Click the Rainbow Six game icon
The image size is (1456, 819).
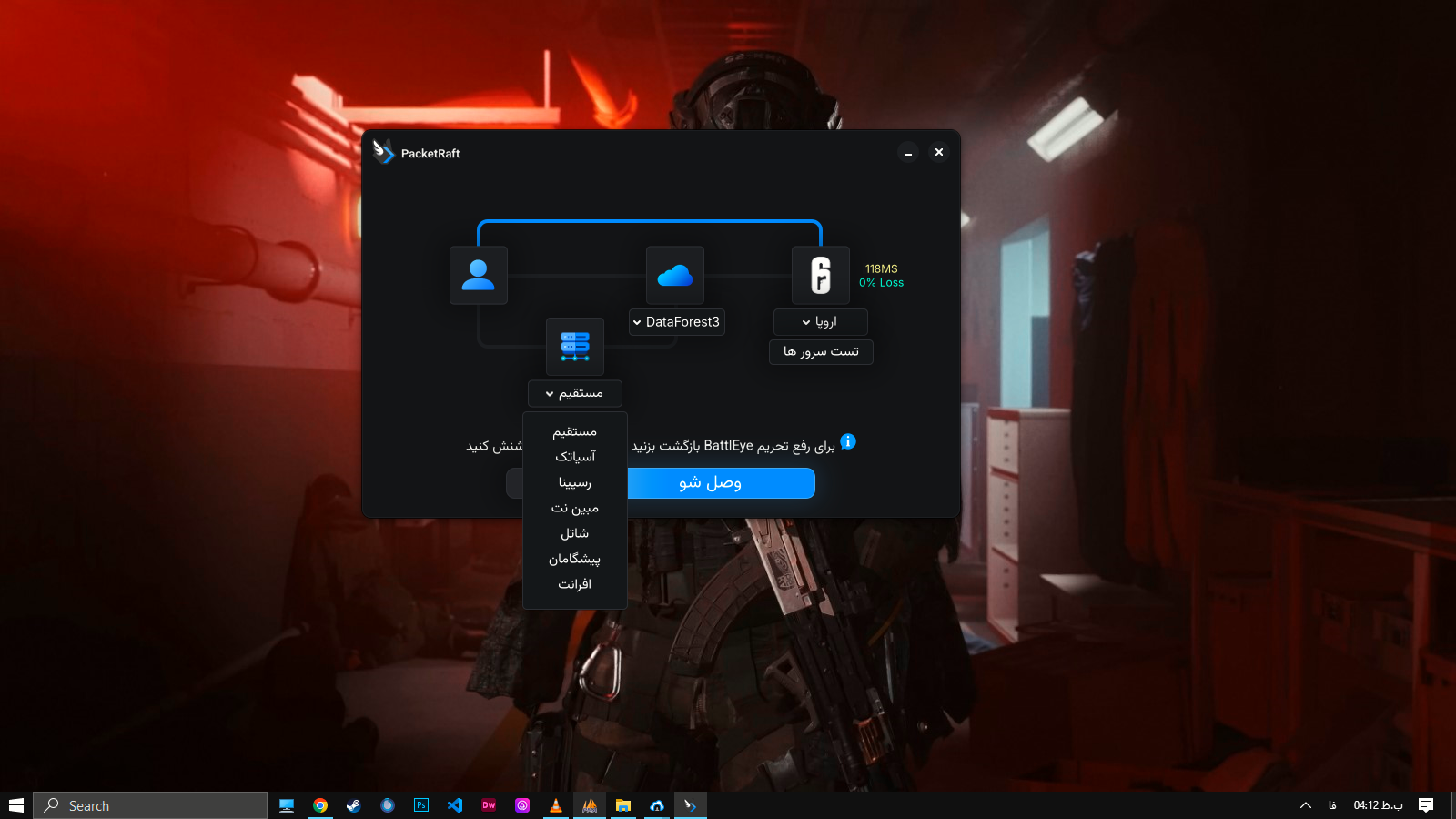pos(821,275)
